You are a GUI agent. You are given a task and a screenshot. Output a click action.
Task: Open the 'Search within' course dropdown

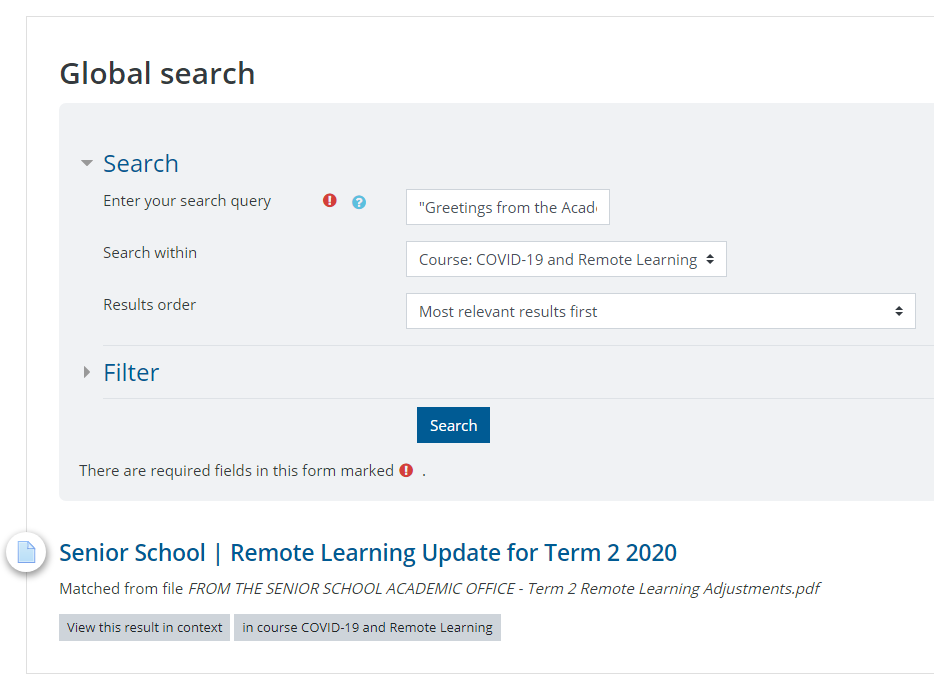tap(566, 259)
